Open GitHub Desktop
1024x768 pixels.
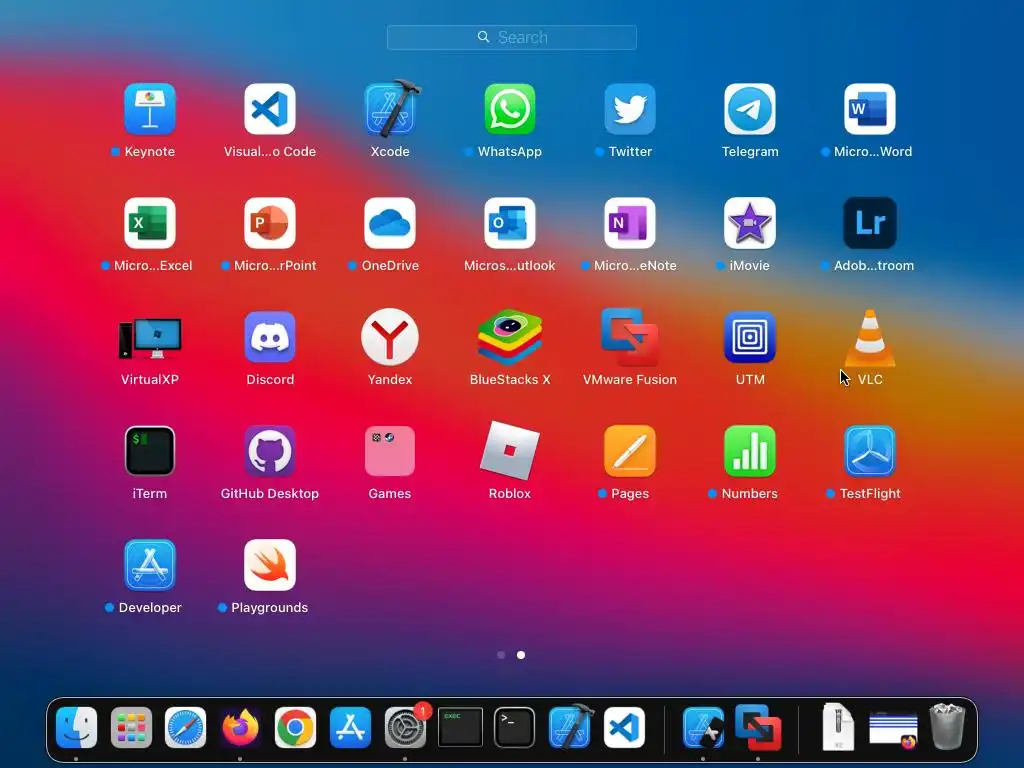270,451
